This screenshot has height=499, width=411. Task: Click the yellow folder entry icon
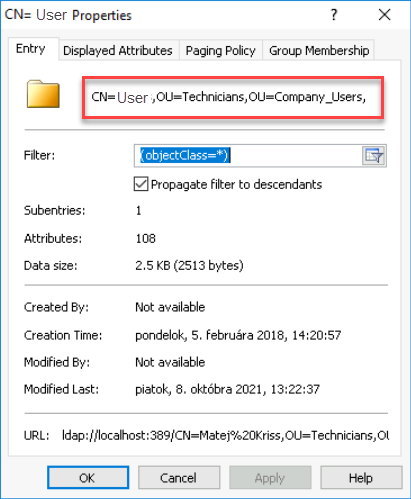[43, 94]
